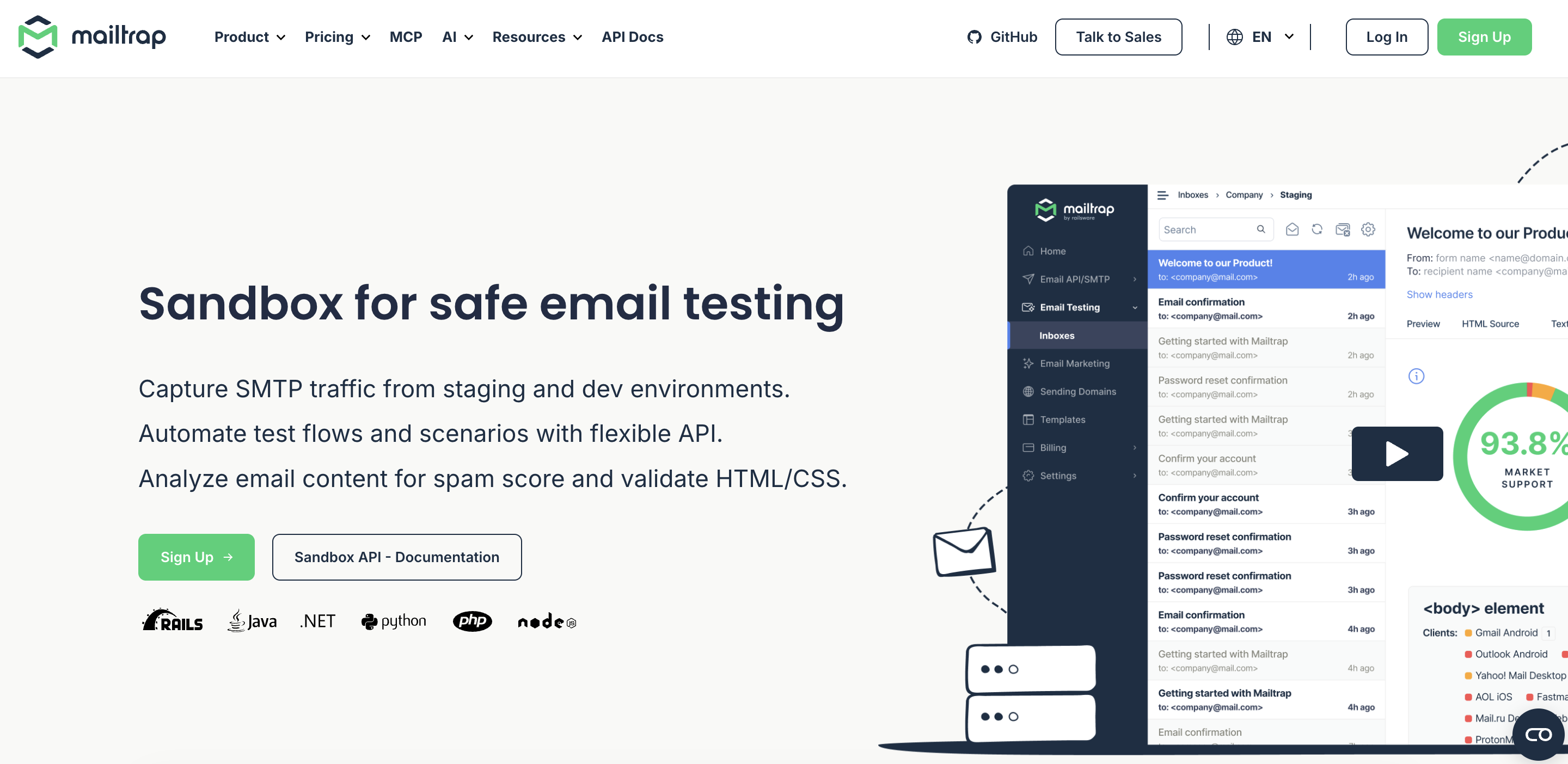
Task: Click the refresh icon in inbox toolbar
Action: pyautogui.click(x=1317, y=229)
